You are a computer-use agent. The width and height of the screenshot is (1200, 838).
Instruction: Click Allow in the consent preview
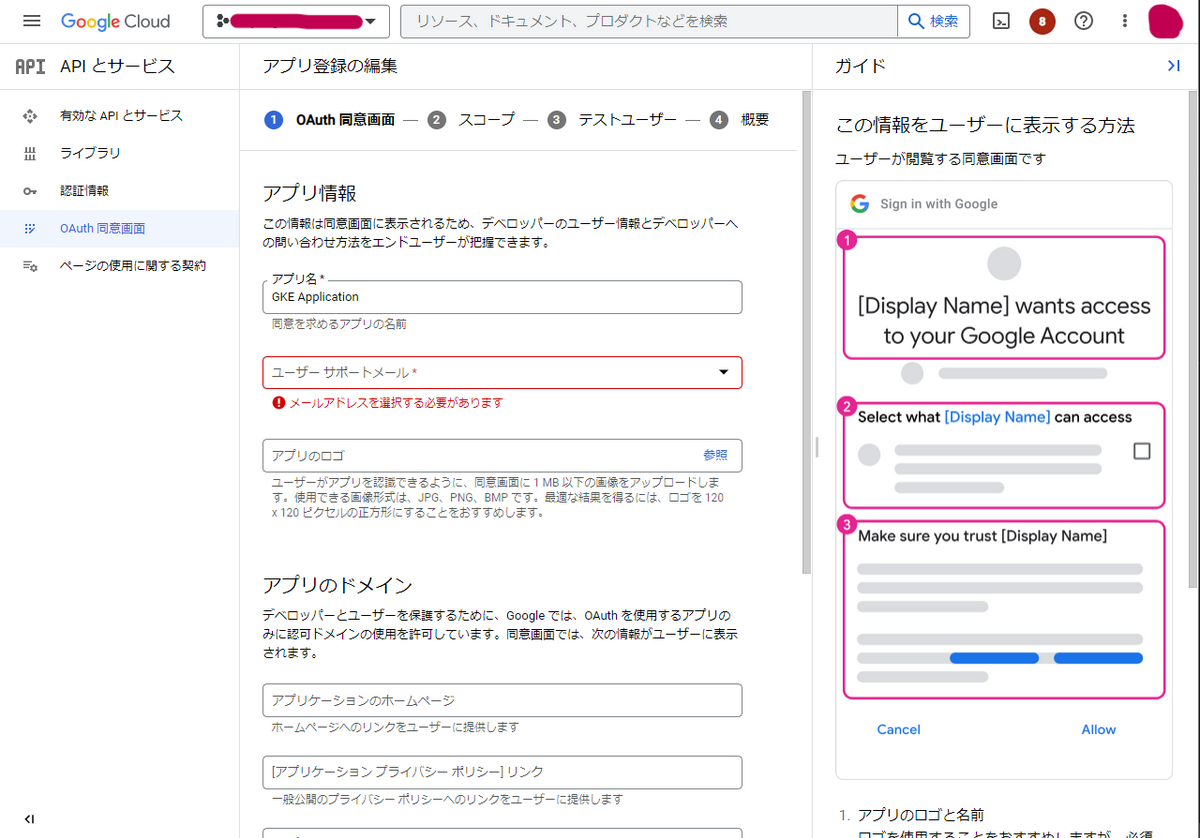tap(1098, 730)
